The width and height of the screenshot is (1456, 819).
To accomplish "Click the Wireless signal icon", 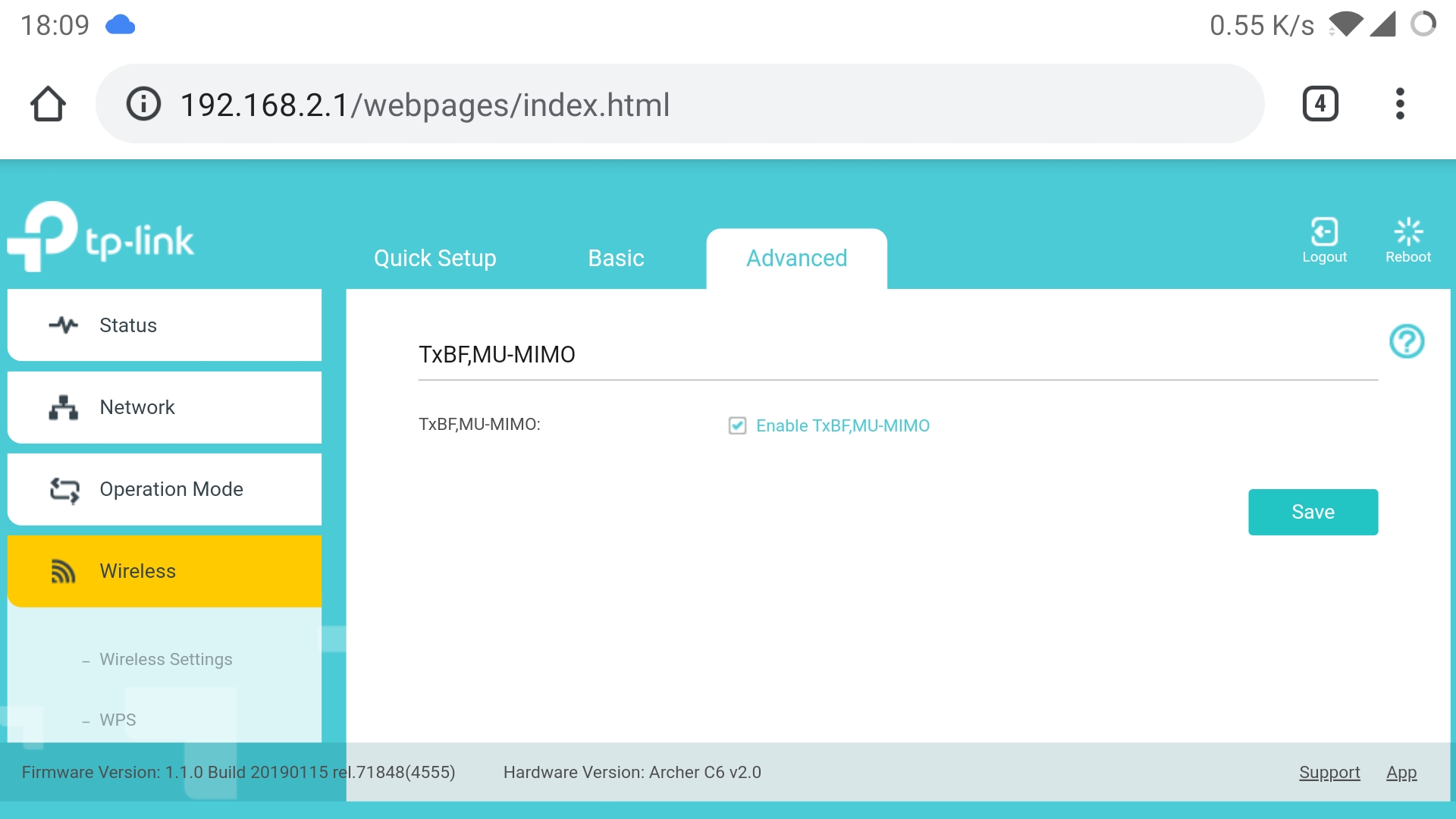I will [64, 572].
